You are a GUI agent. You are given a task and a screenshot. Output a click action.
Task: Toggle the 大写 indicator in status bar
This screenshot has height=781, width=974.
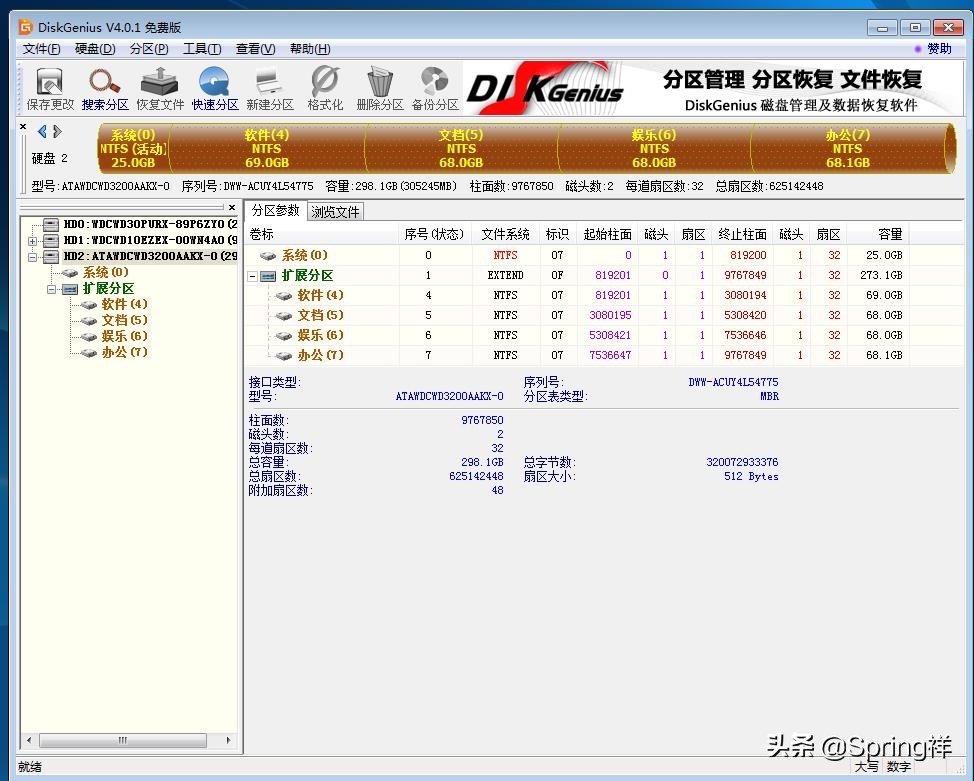869,767
